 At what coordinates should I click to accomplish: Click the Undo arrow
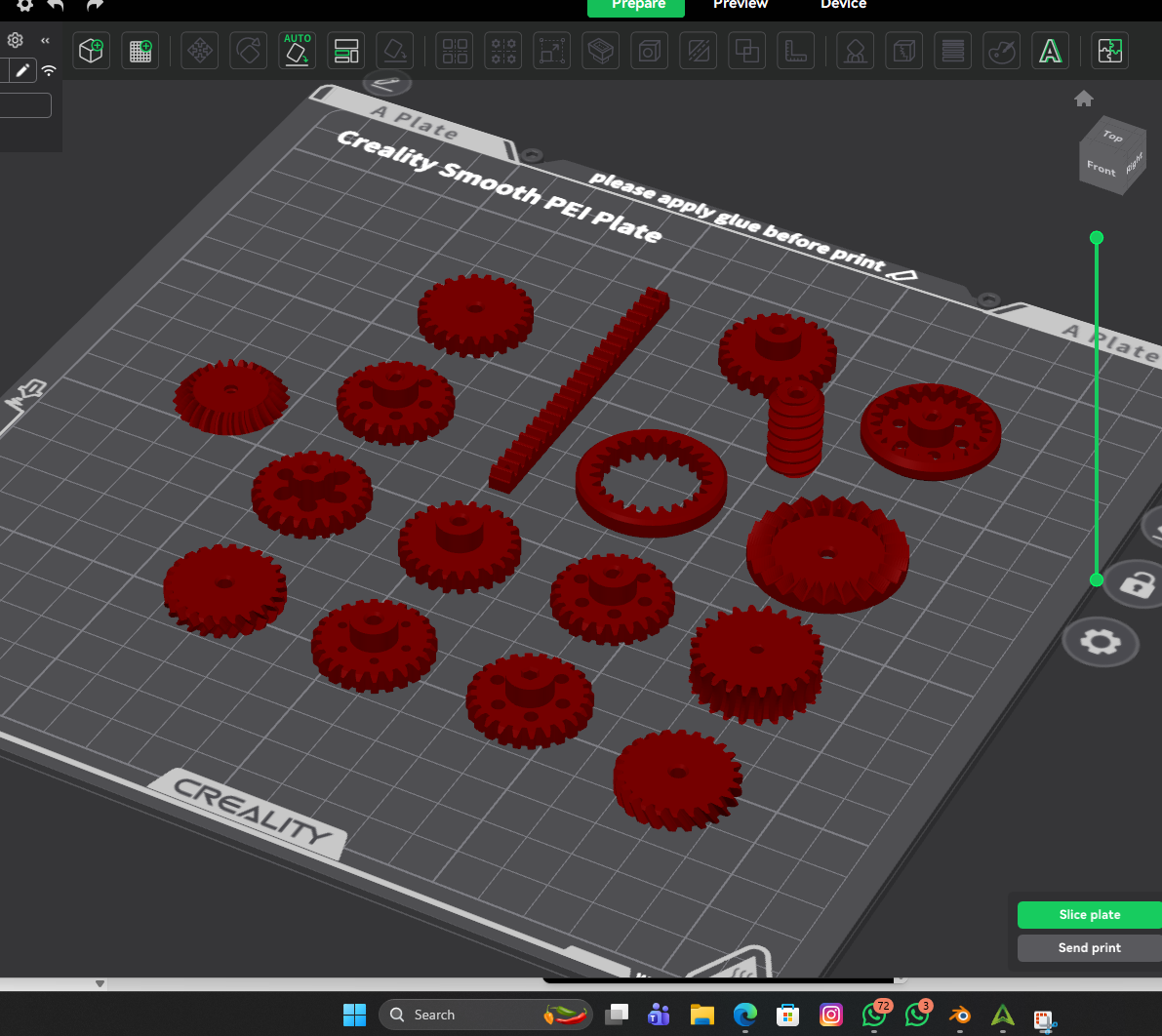(57, 6)
